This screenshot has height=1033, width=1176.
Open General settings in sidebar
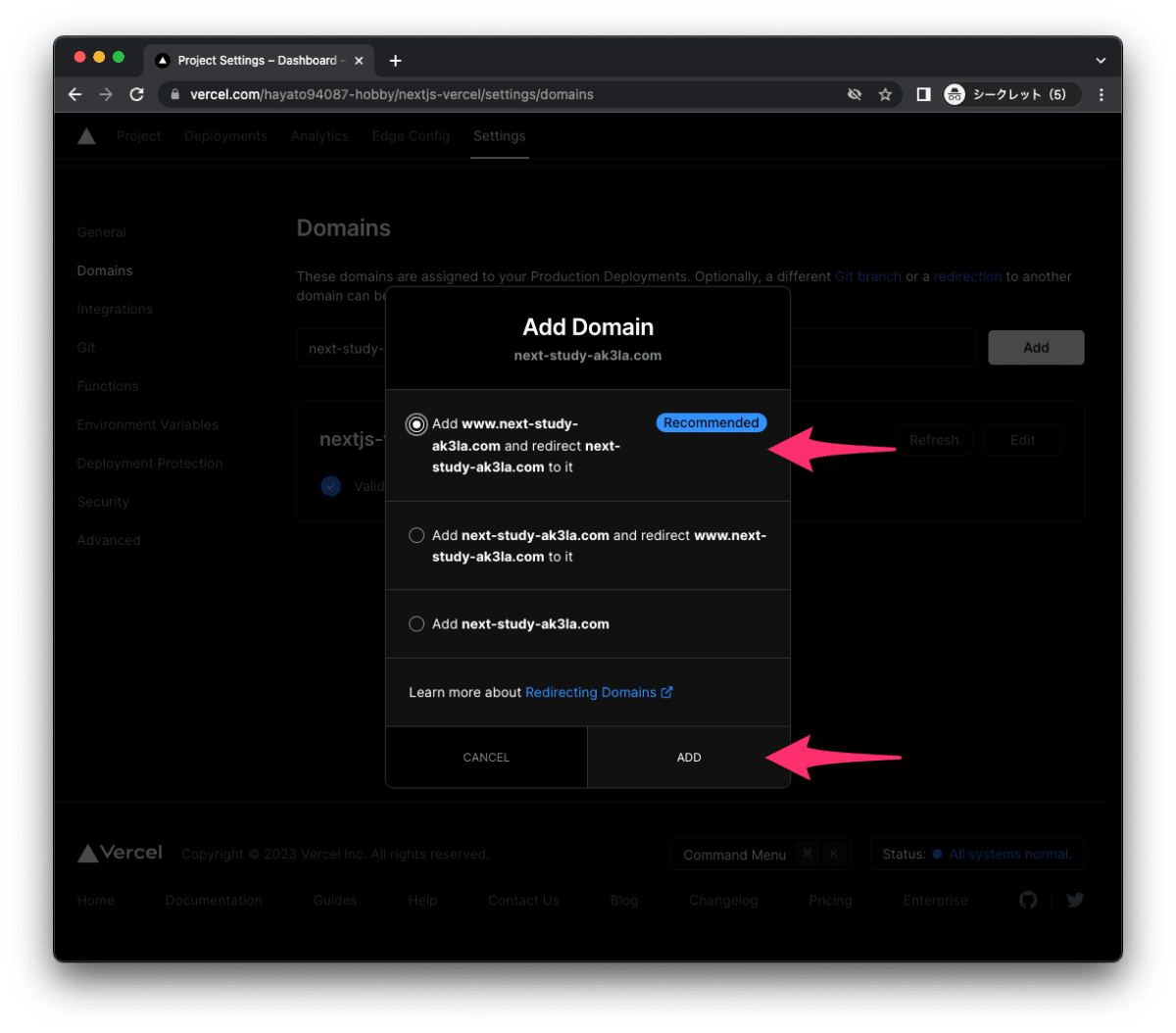pyautogui.click(x=102, y=232)
